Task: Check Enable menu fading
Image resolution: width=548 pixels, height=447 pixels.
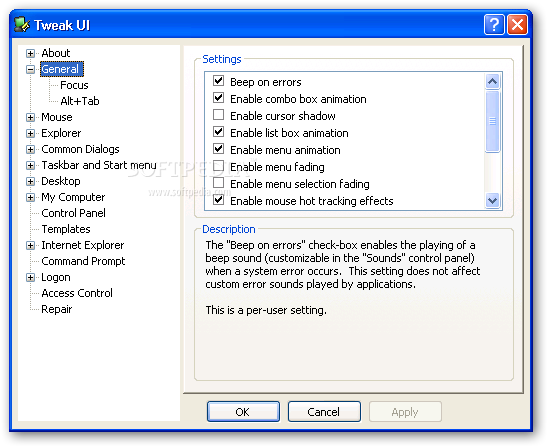Action: 218,166
